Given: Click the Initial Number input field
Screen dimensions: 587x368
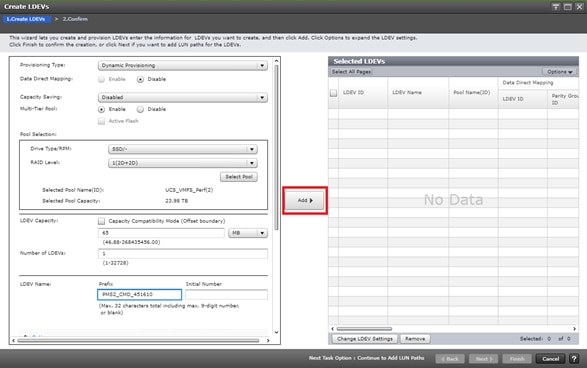Looking at the screenshot, I should 226,295.
